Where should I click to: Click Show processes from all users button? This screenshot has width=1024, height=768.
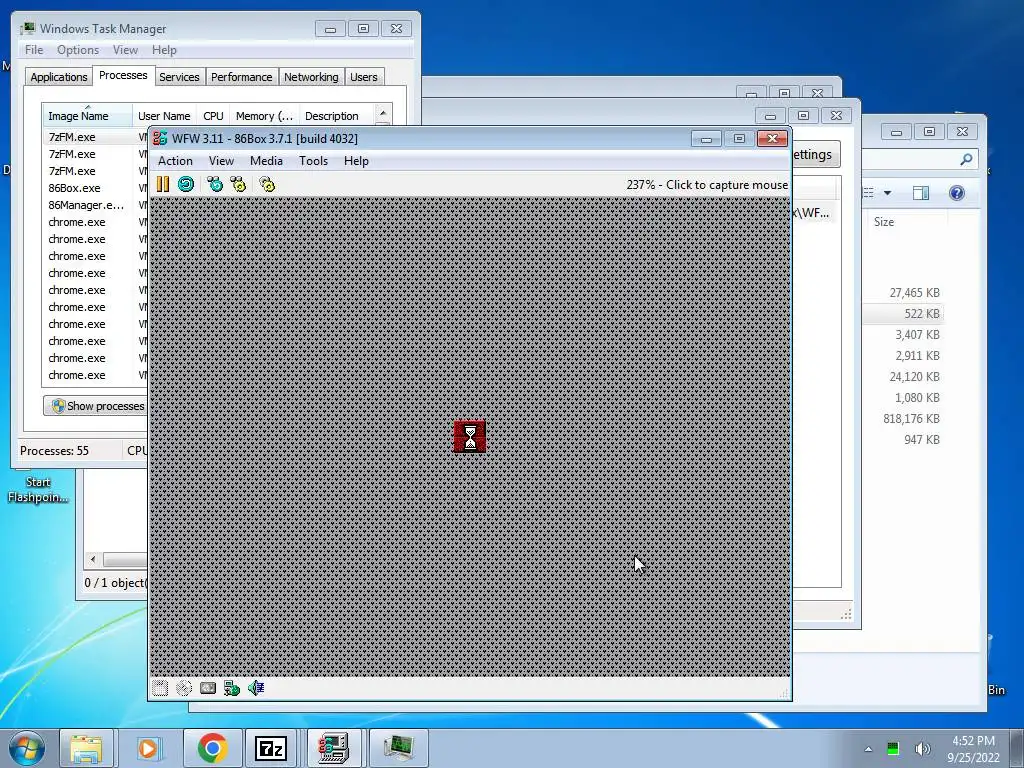click(x=96, y=406)
